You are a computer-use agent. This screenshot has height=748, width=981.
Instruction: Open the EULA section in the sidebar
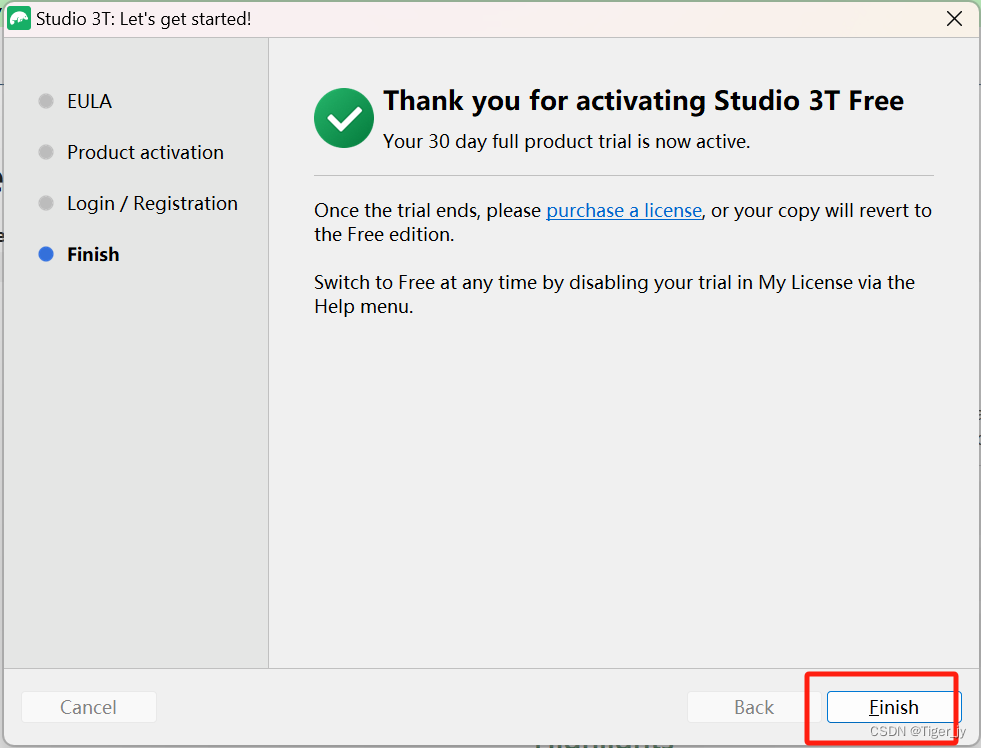[x=89, y=101]
